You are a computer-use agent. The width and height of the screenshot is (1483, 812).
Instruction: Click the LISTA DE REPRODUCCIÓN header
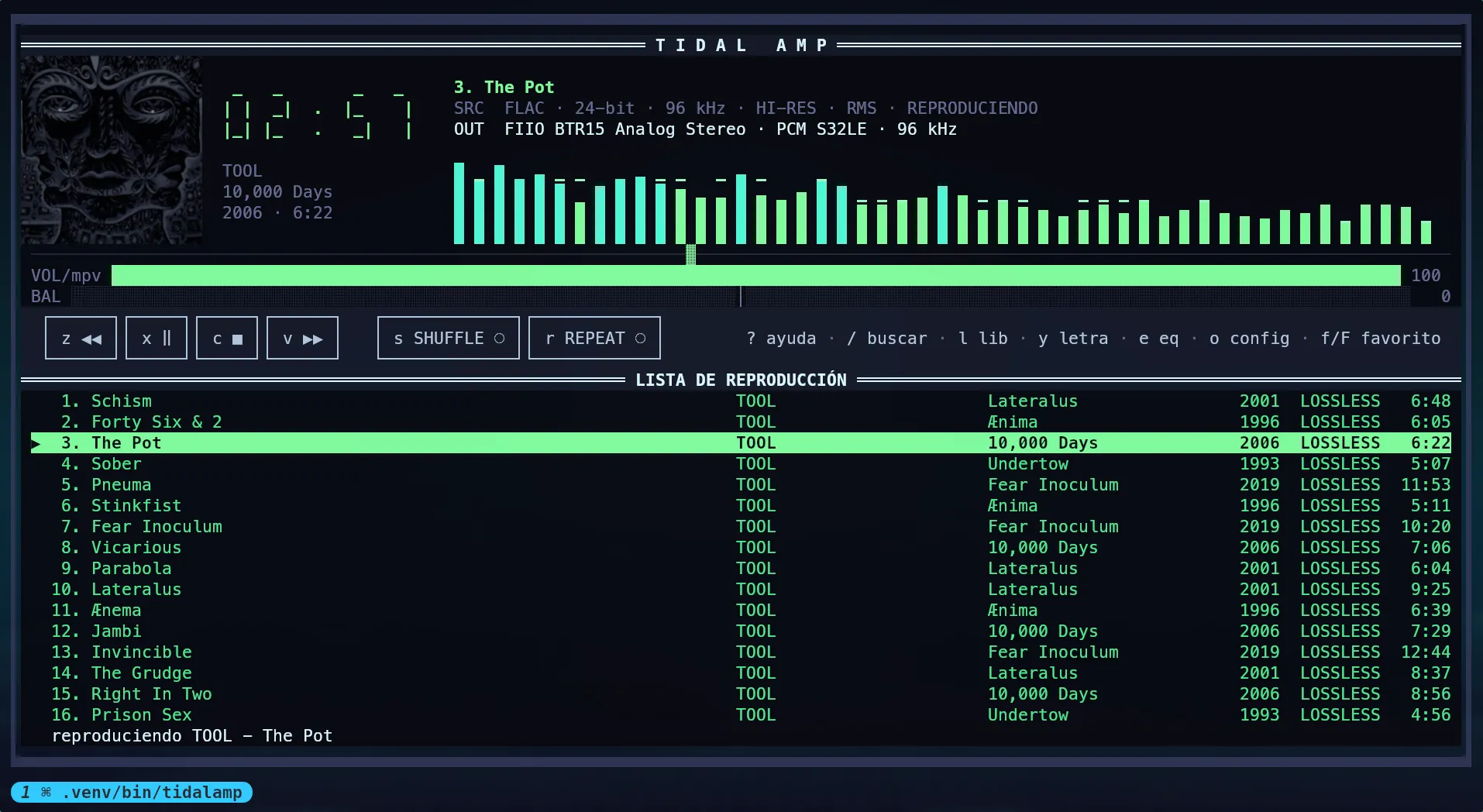coord(741,380)
